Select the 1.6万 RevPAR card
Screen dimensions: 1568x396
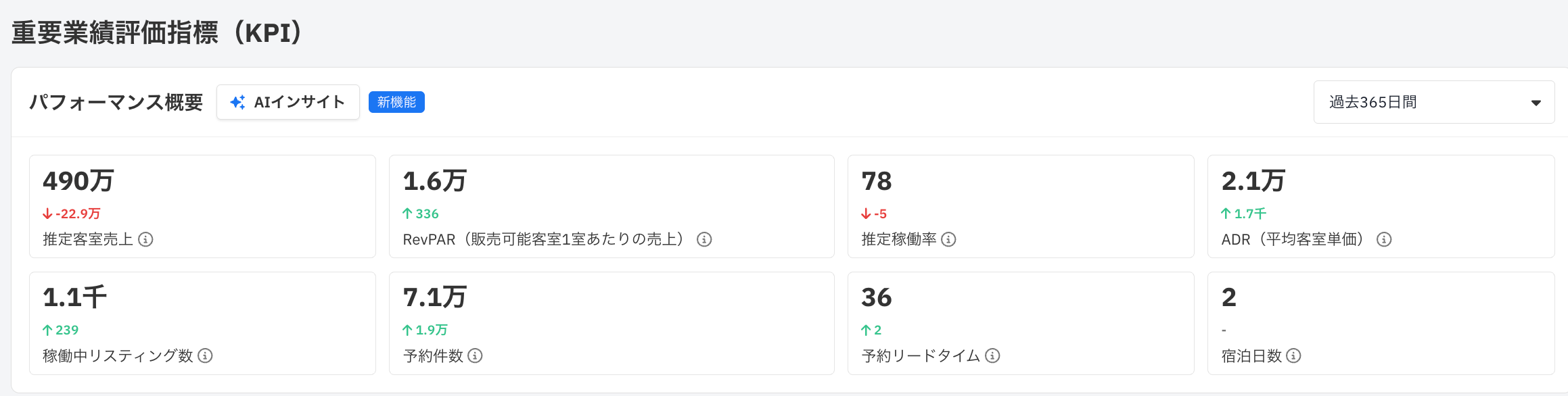click(612, 206)
